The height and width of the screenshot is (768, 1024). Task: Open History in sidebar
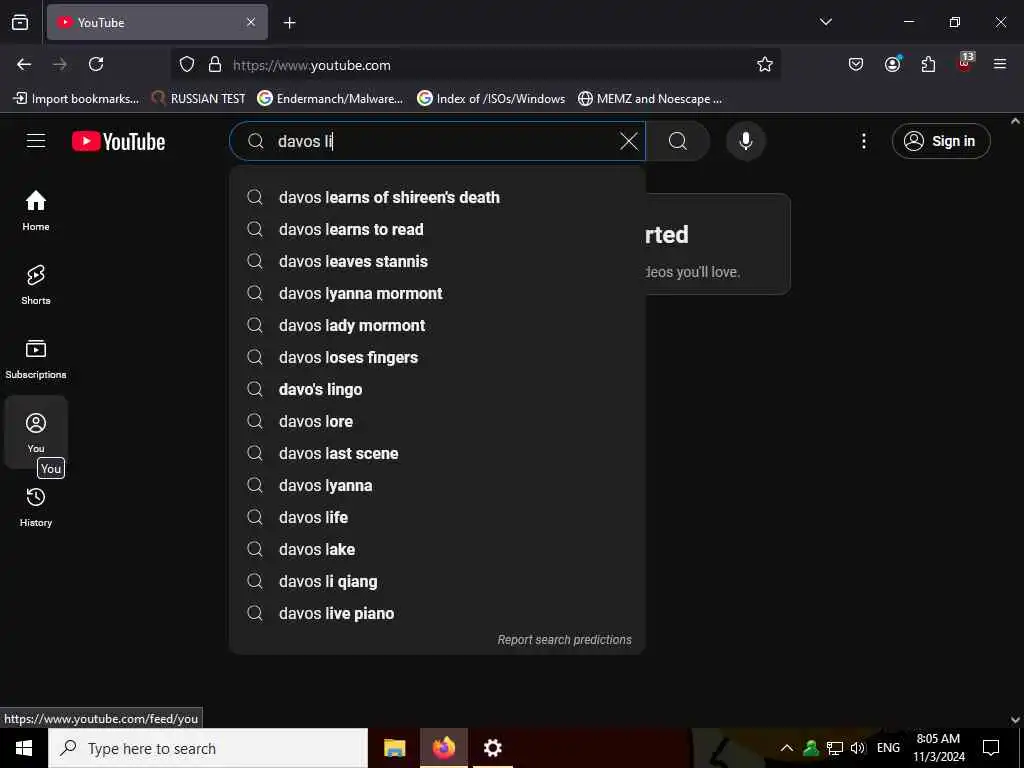pyautogui.click(x=36, y=507)
